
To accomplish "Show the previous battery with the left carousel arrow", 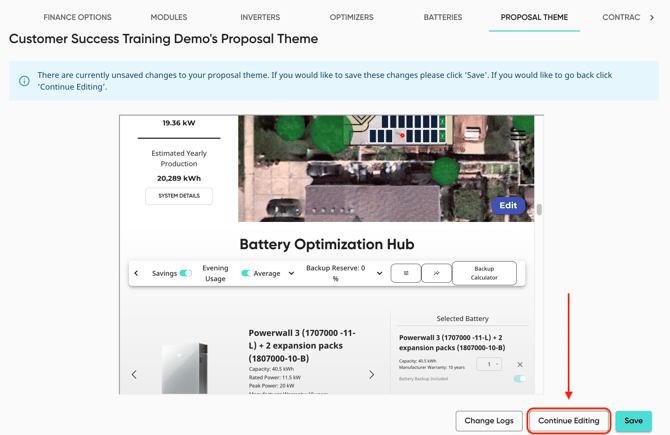I will 134,375.
